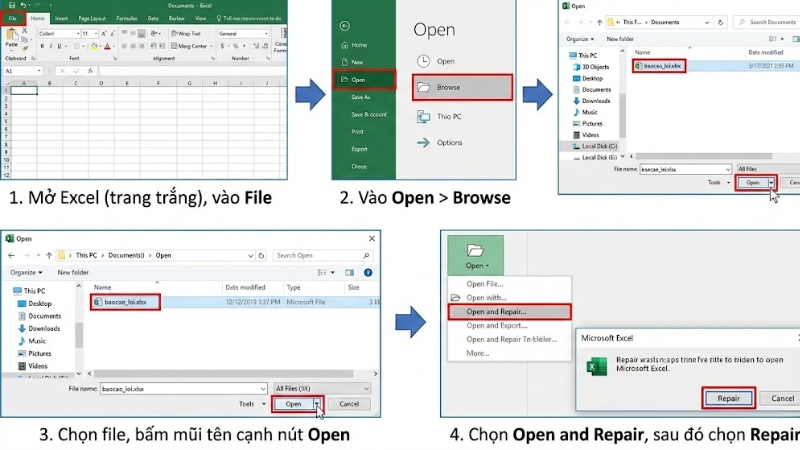The width and height of the screenshot is (800, 450).
Task: Click the Paste icon in the Clipboard group
Action: pos(12,36)
